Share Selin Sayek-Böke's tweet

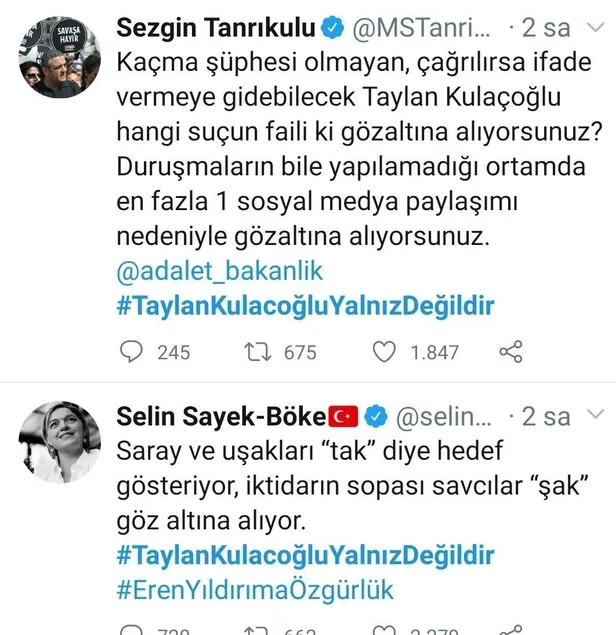pos(510,631)
